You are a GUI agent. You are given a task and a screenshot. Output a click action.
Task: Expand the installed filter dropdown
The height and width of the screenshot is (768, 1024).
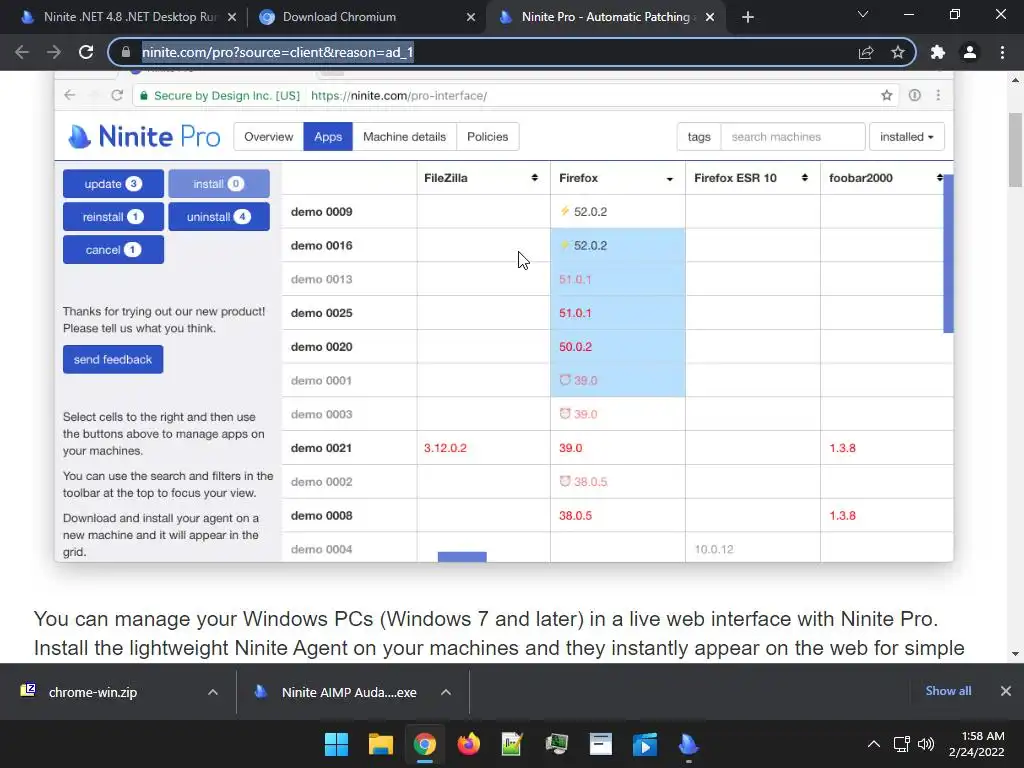click(906, 136)
